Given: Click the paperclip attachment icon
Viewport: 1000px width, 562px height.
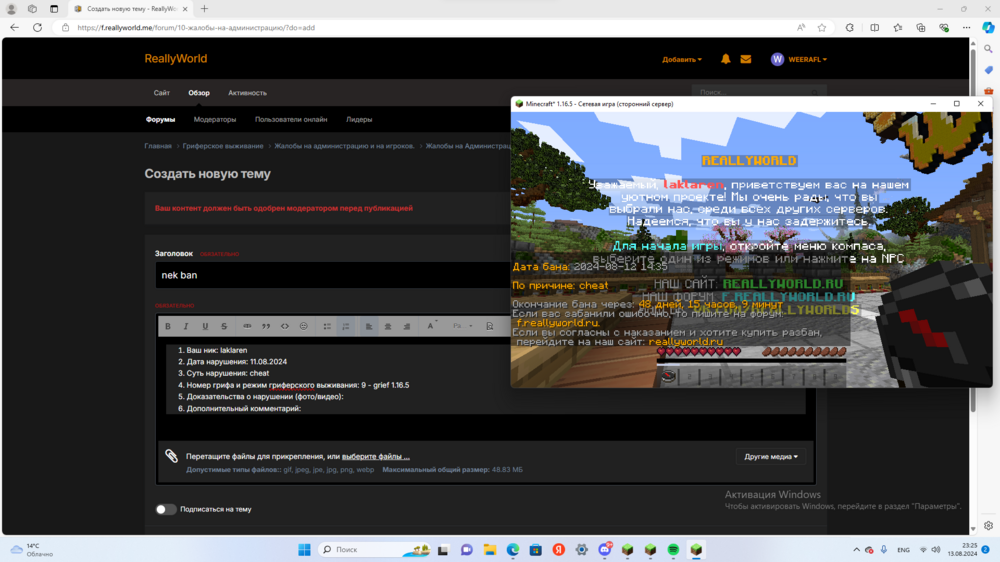Looking at the screenshot, I should point(172,455).
